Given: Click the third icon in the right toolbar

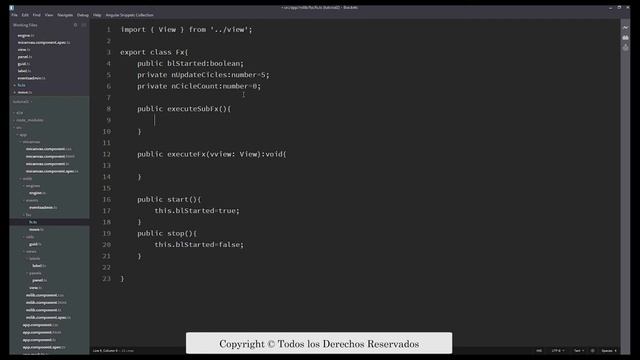Looking at the screenshot, I should [x=625, y=48].
